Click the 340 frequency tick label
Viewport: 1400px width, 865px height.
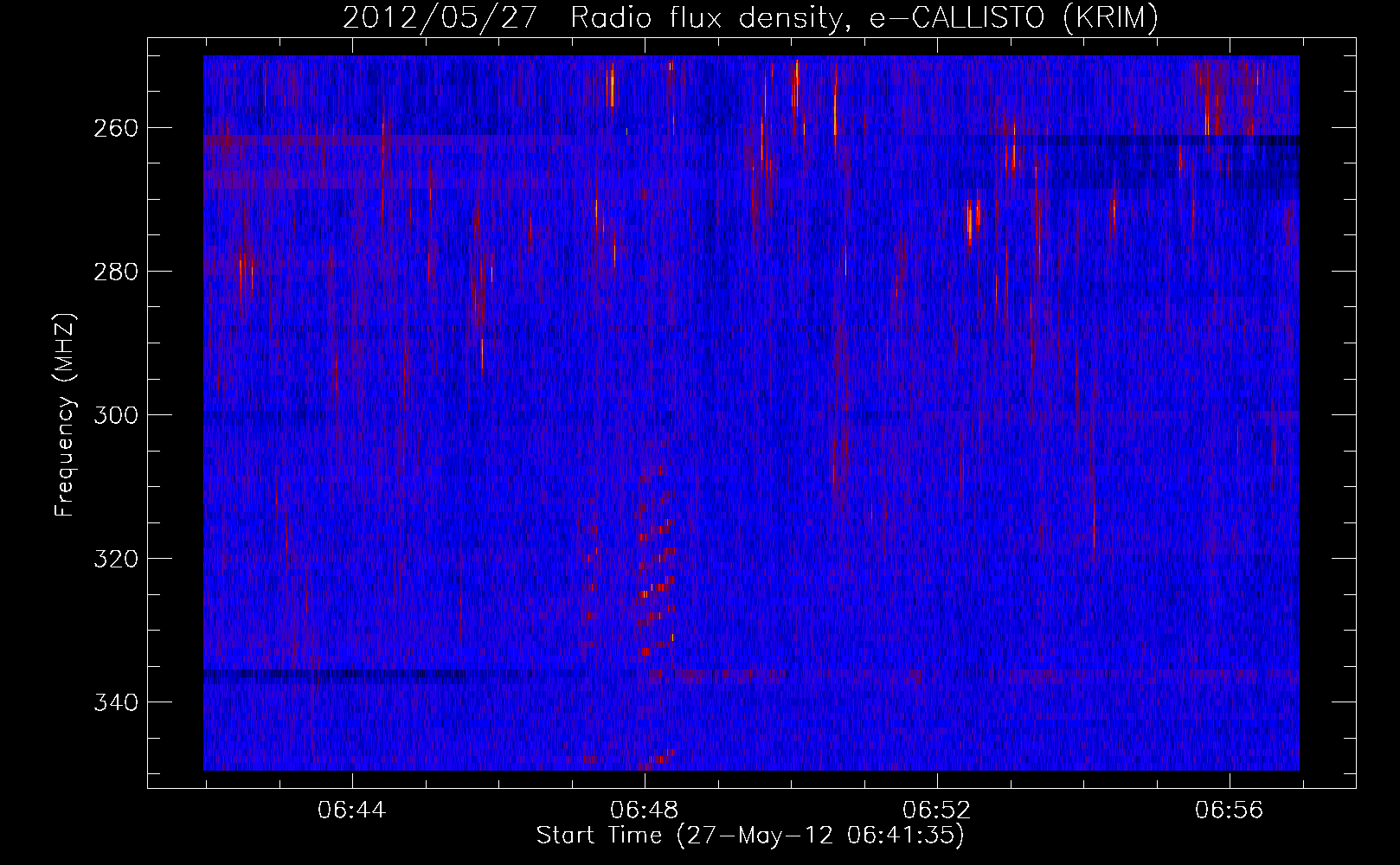(x=114, y=702)
